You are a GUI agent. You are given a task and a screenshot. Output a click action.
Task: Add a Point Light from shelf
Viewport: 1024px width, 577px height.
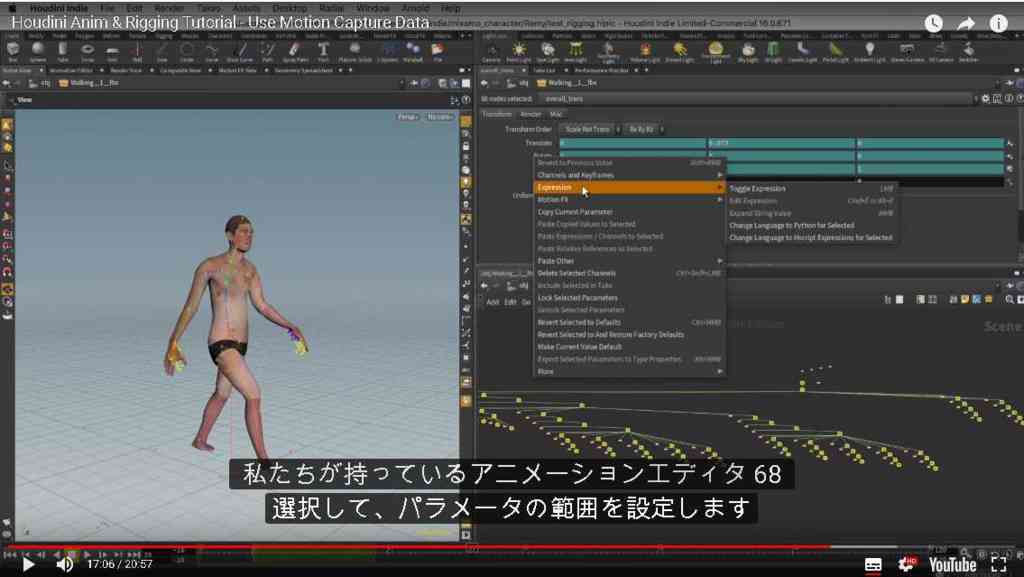[519, 50]
